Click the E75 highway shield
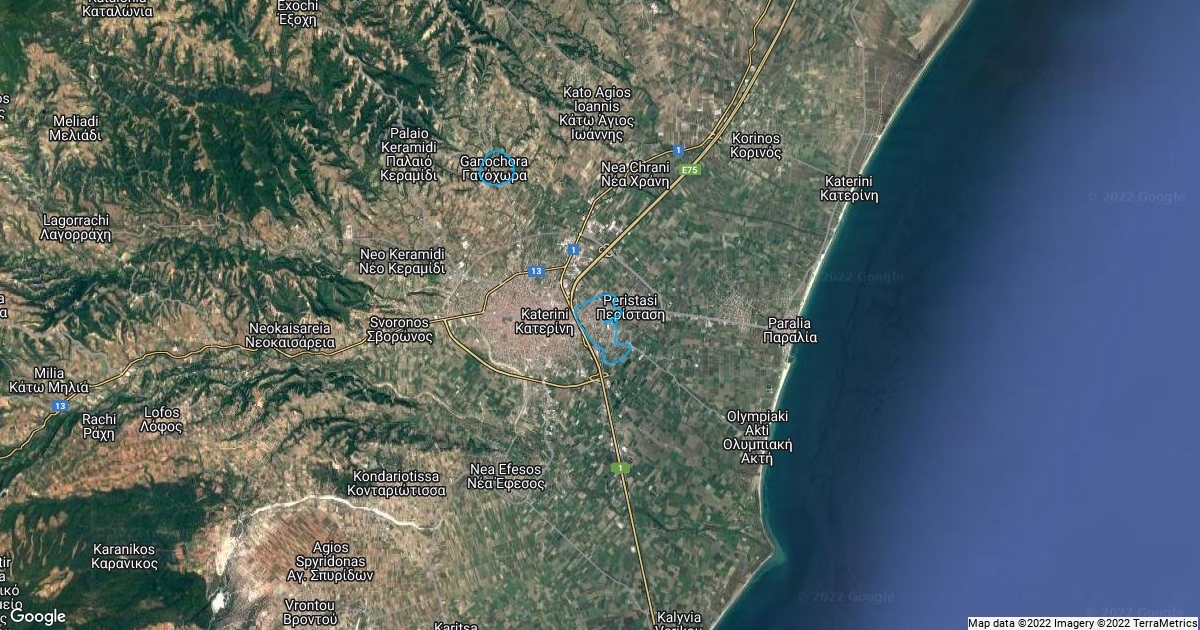Viewport: 1200px width, 630px height. pos(689,170)
